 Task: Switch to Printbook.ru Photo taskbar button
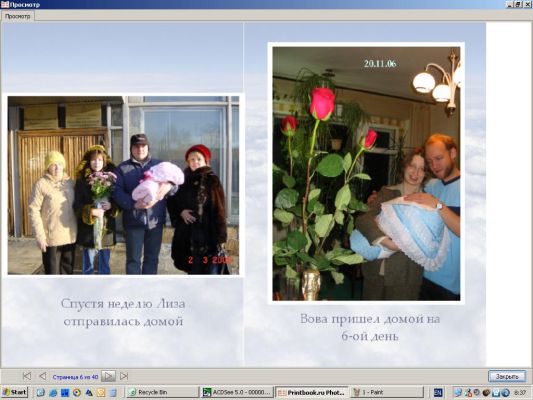tap(312, 392)
